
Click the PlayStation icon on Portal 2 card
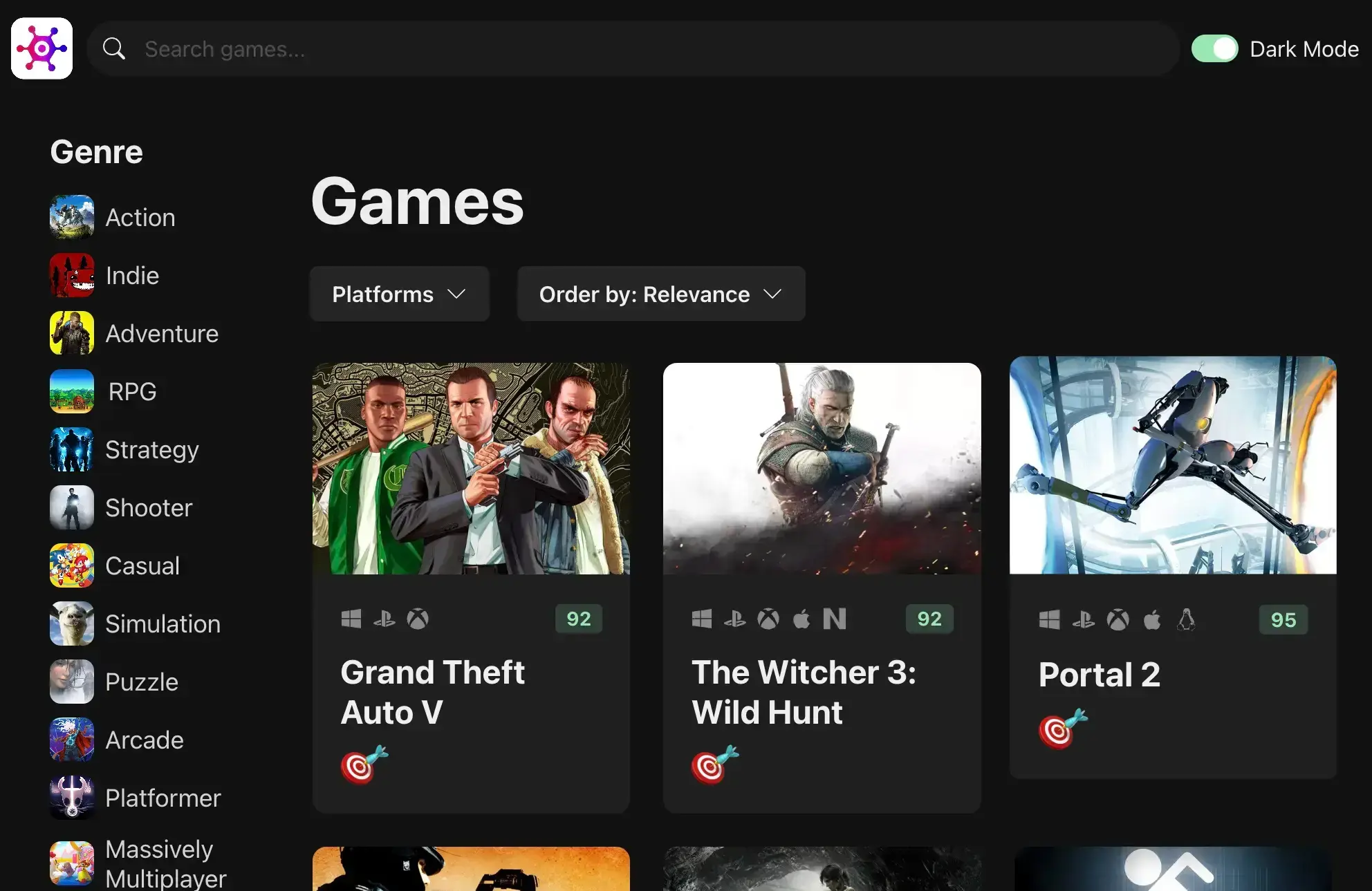coord(1084,620)
